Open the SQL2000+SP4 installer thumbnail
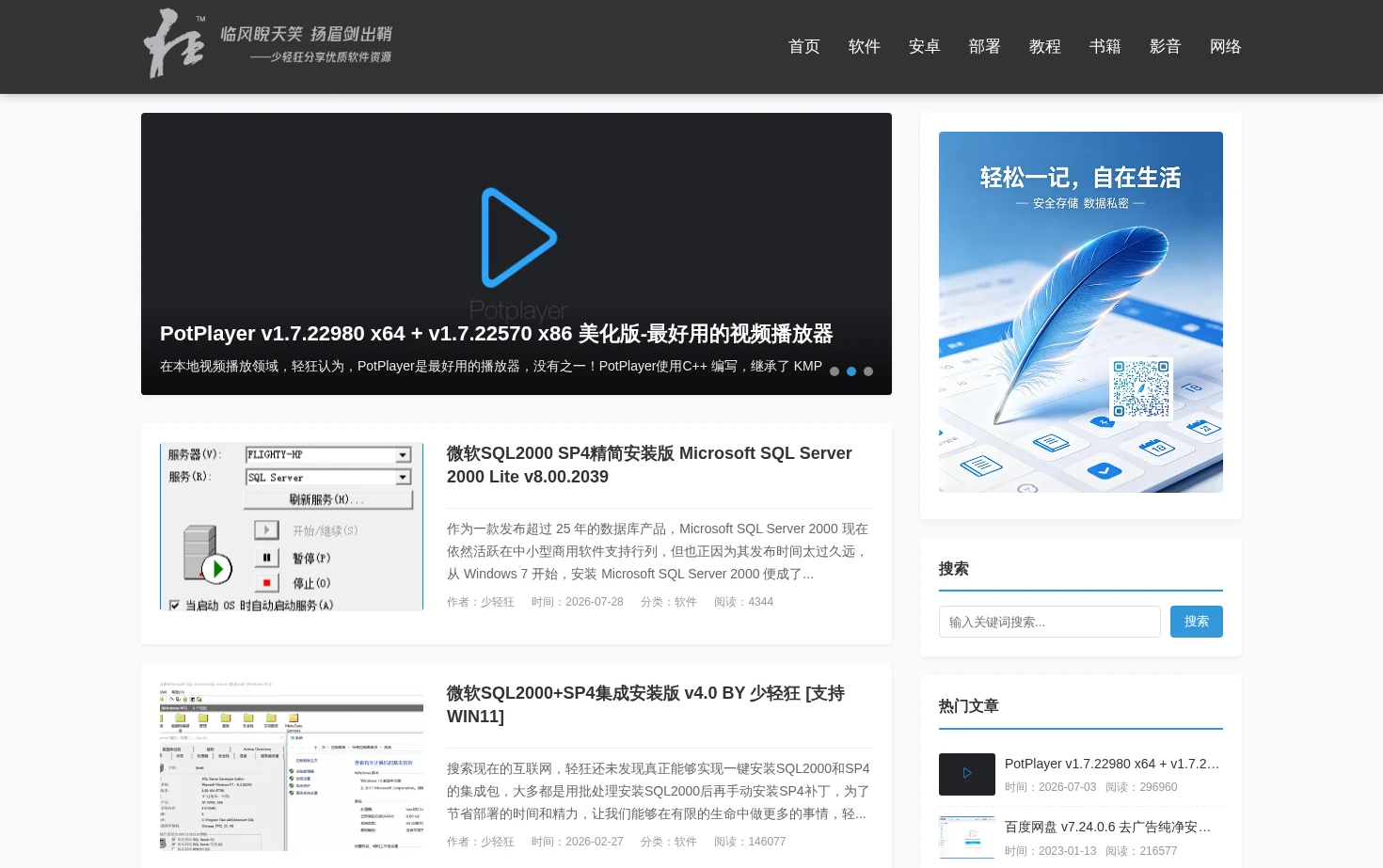The height and width of the screenshot is (868, 1383). [292, 766]
